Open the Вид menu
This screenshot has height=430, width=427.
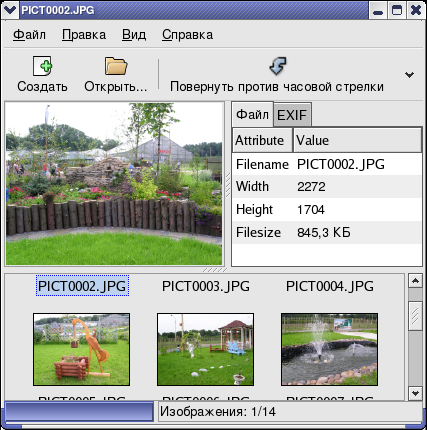tap(134, 35)
